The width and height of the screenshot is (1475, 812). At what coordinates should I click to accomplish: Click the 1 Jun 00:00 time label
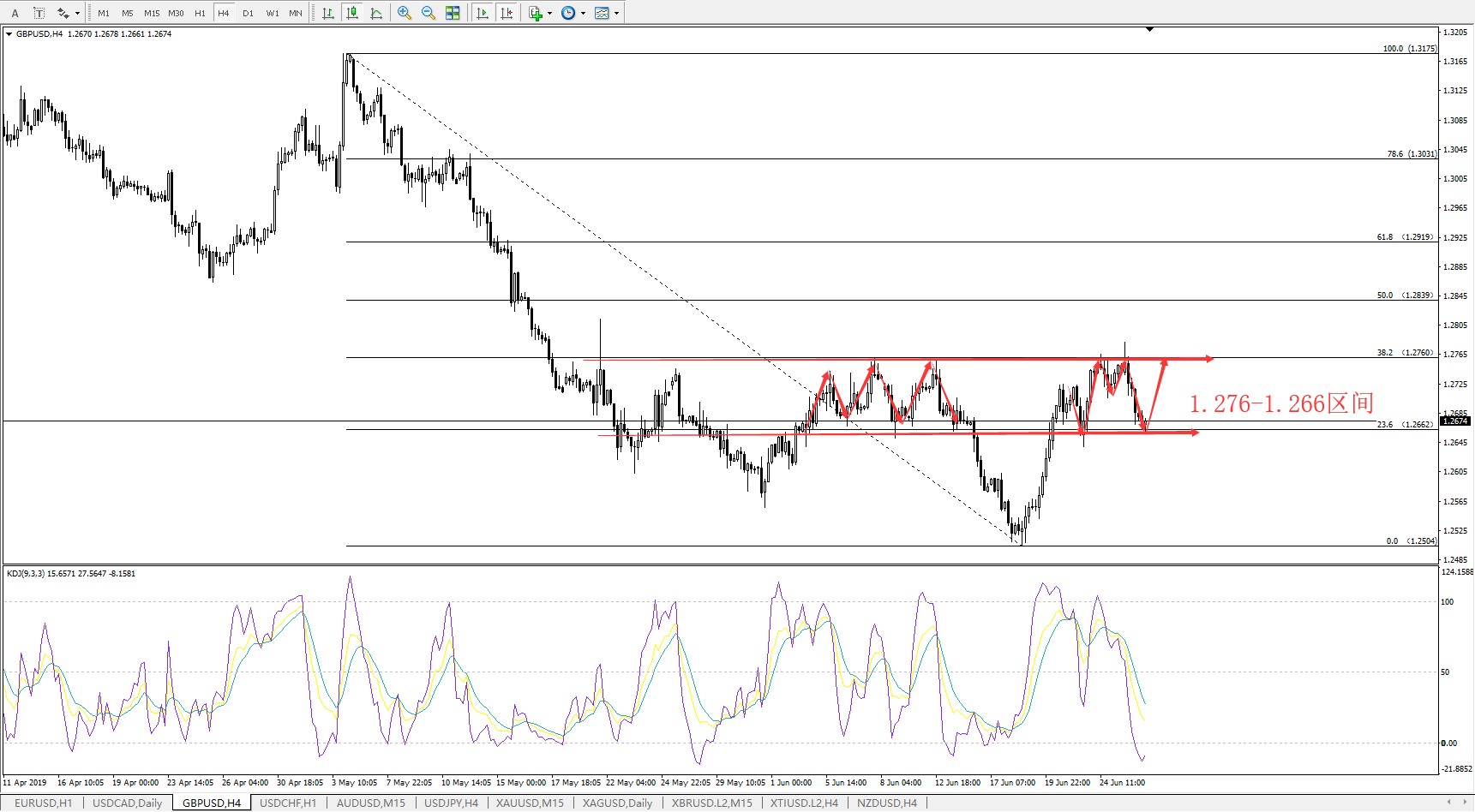click(x=791, y=782)
